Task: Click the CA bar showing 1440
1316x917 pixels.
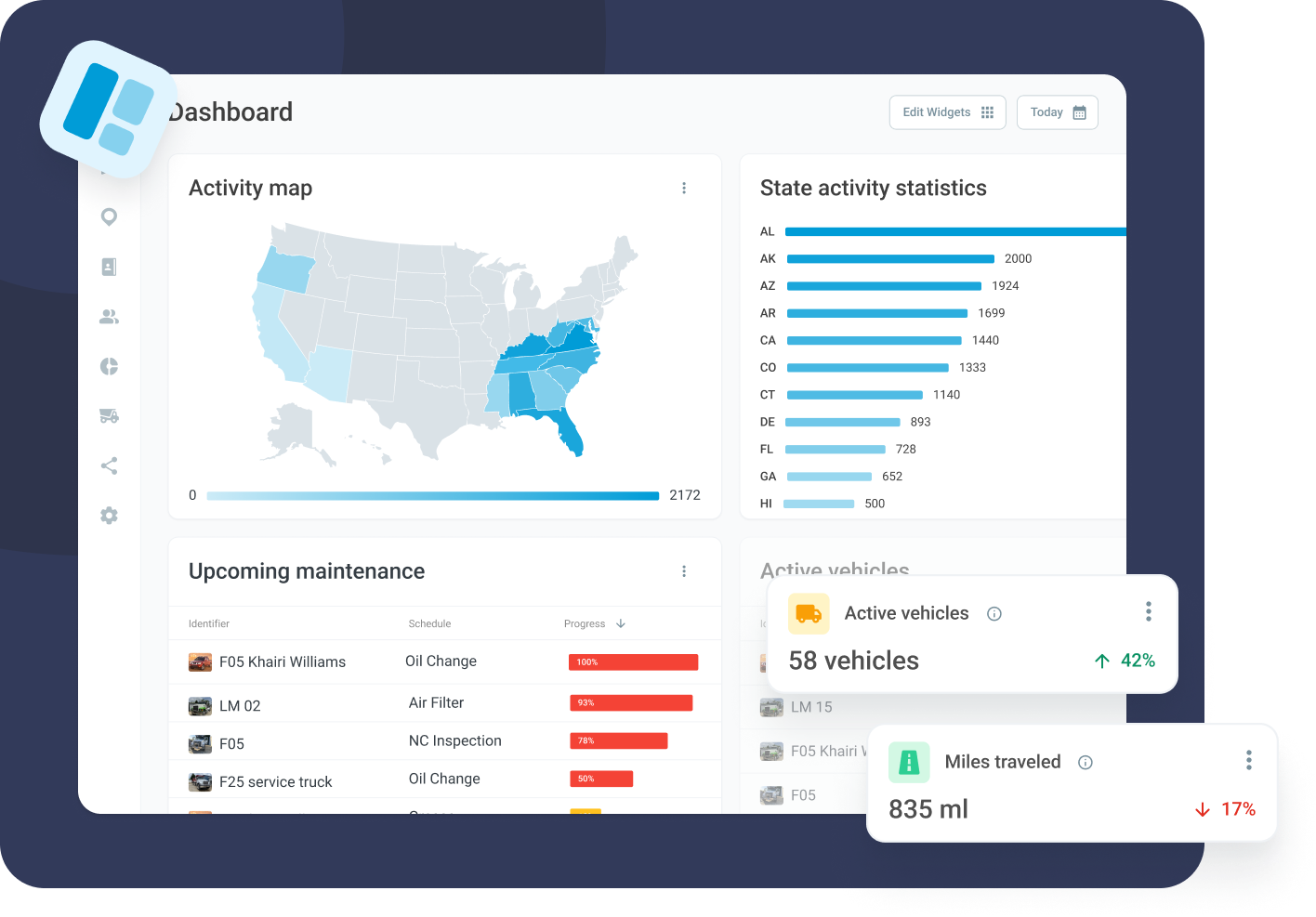Action: (x=874, y=341)
